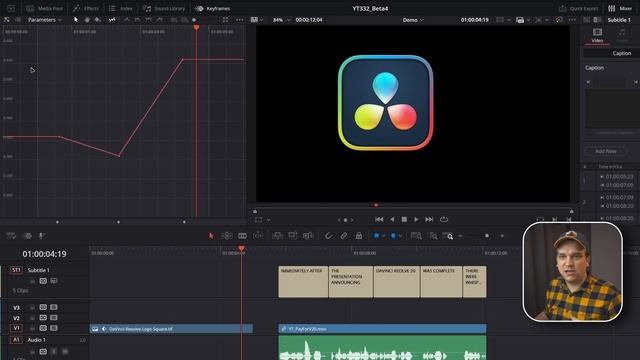Select the DaVinci Resolve Logo Square clip
The image size is (640, 360).
tap(171, 329)
